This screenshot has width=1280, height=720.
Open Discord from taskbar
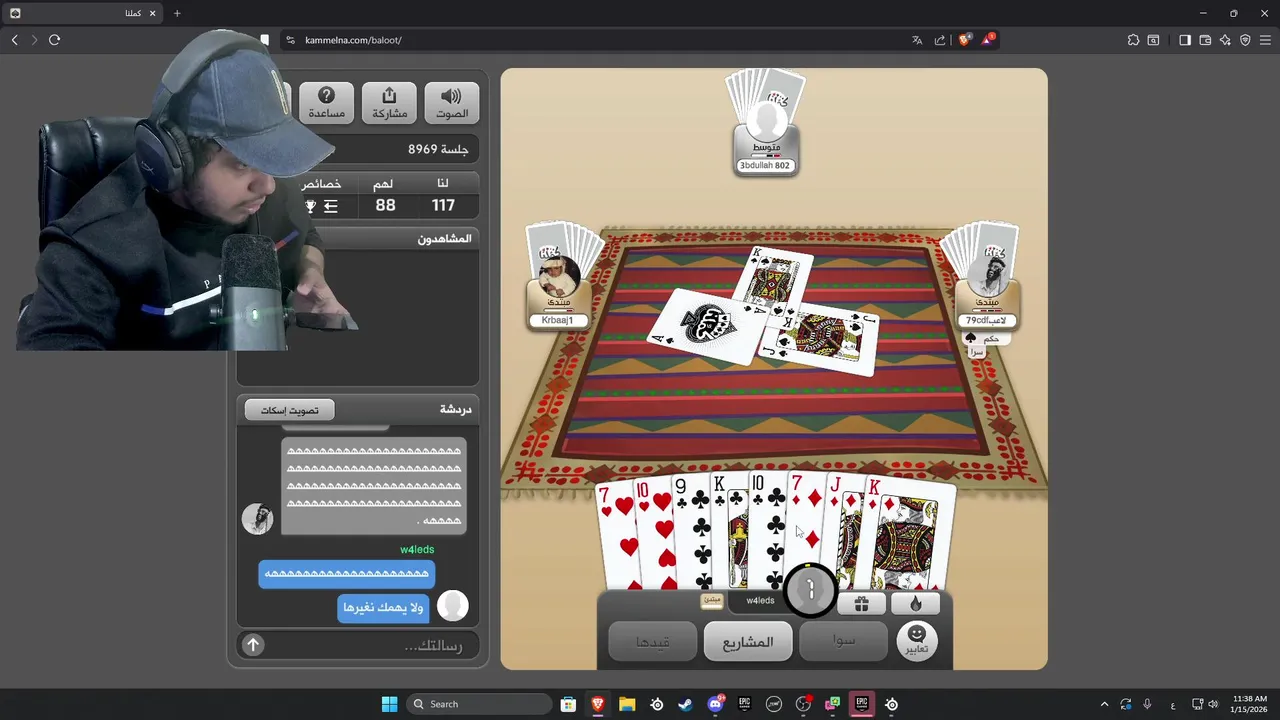(x=715, y=704)
